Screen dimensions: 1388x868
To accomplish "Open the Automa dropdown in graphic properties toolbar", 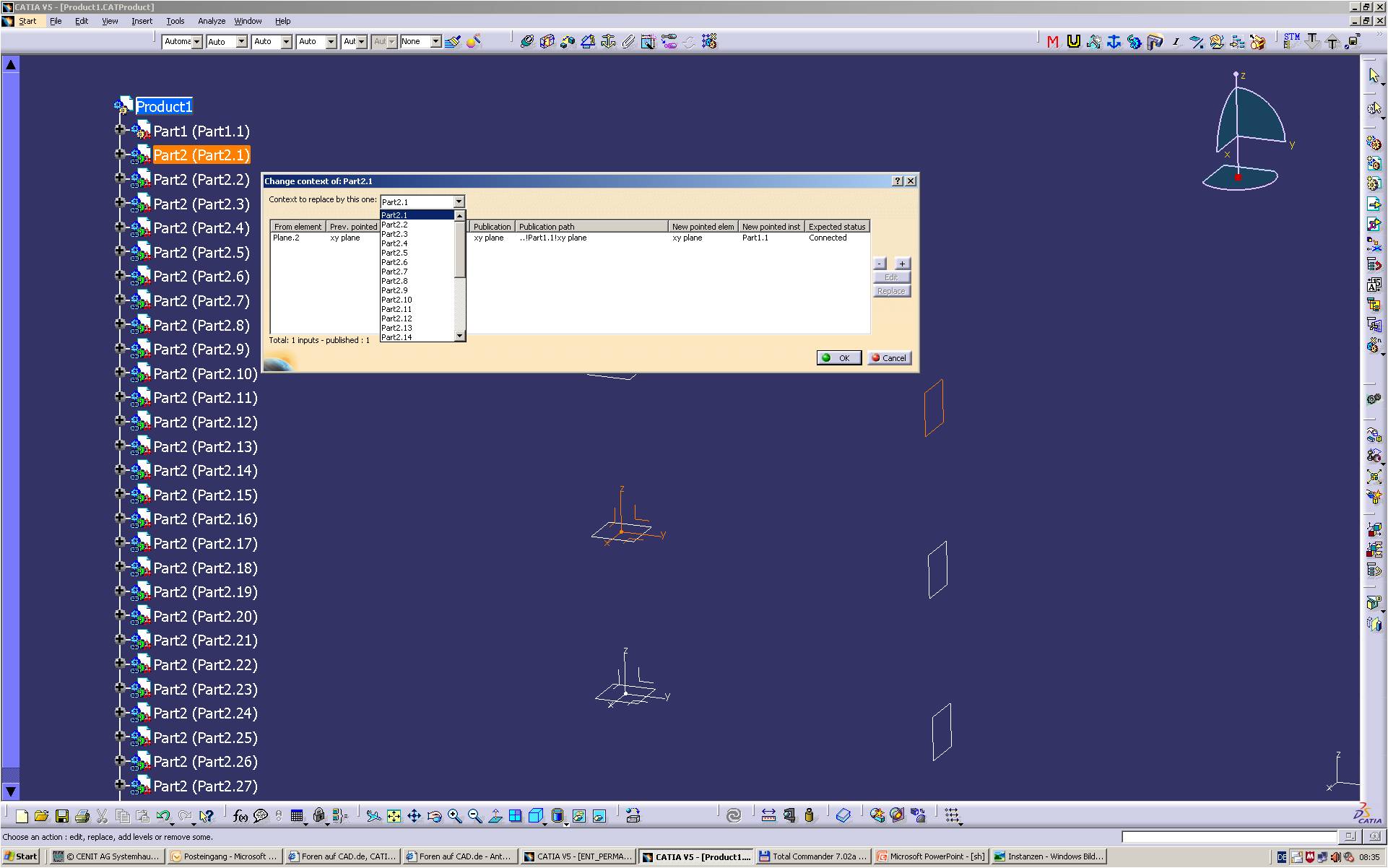I will (x=196, y=42).
